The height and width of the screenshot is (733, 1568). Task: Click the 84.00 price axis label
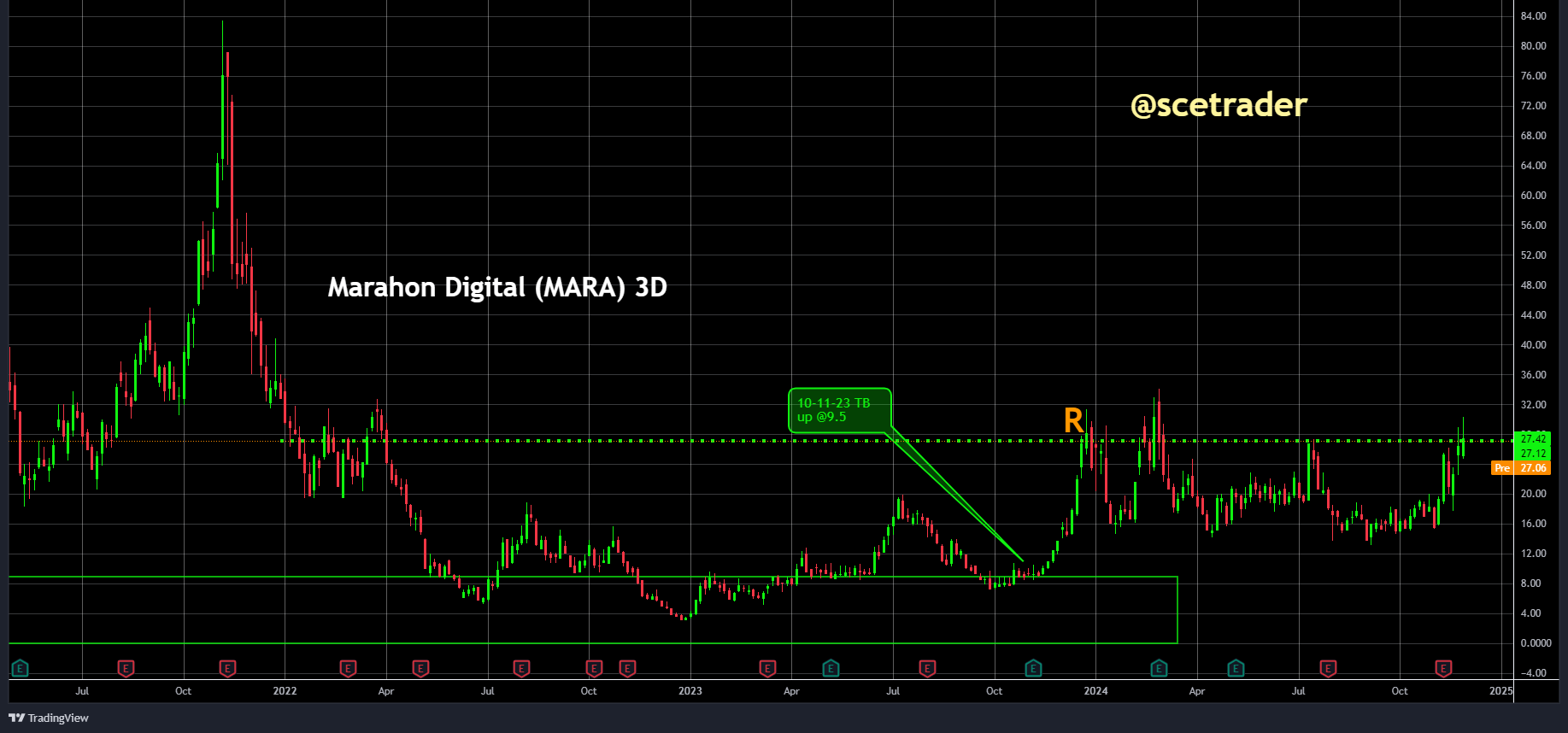coord(1533,16)
